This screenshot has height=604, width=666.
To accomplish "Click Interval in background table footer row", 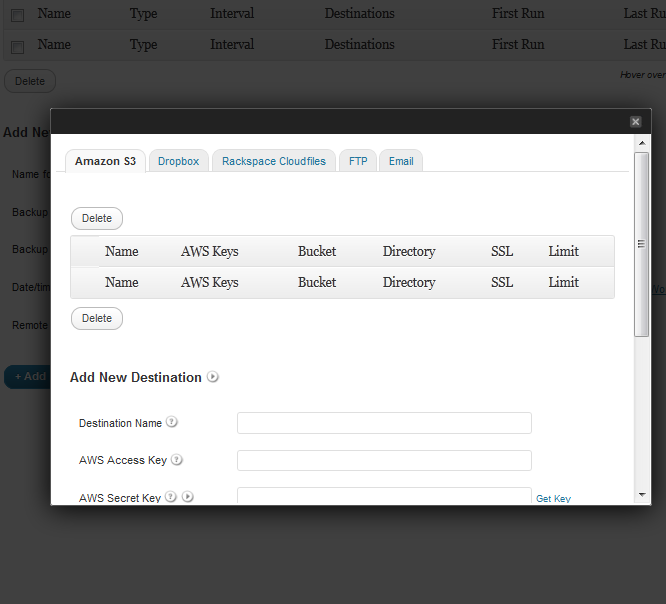I will point(232,44).
